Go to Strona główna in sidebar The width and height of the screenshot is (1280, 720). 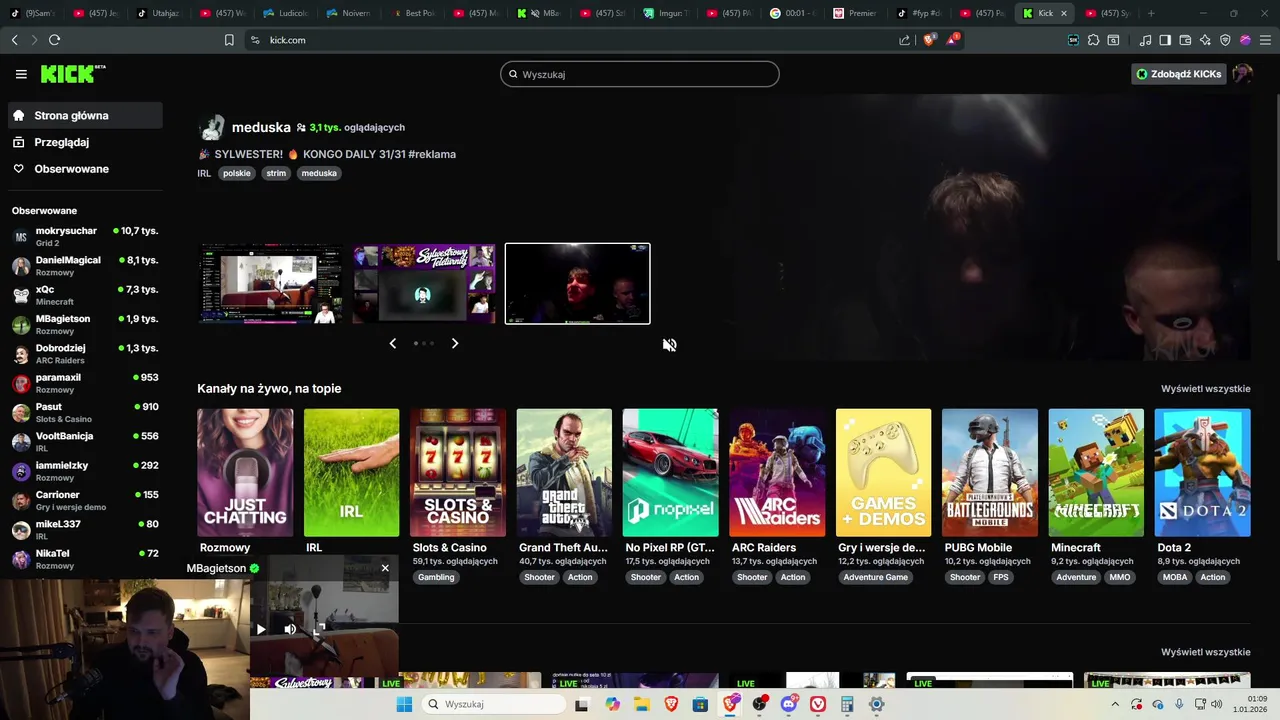click(85, 115)
